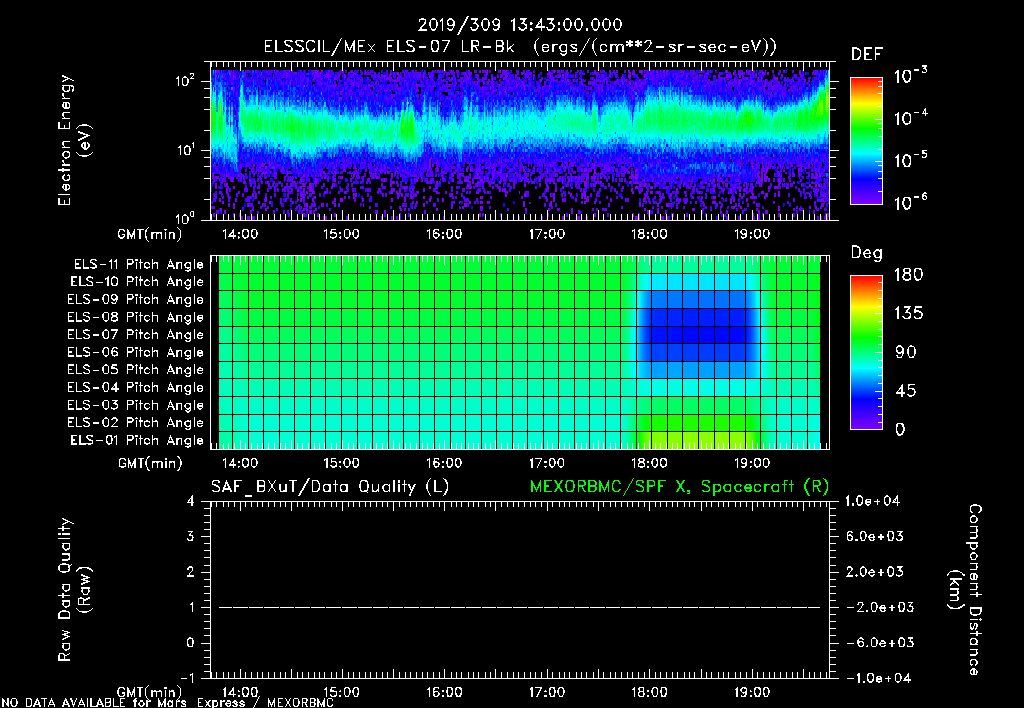Click the 18:00 label under the pitch angle plot
This screenshot has height=708, width=1024.
(x=649, y=463)
